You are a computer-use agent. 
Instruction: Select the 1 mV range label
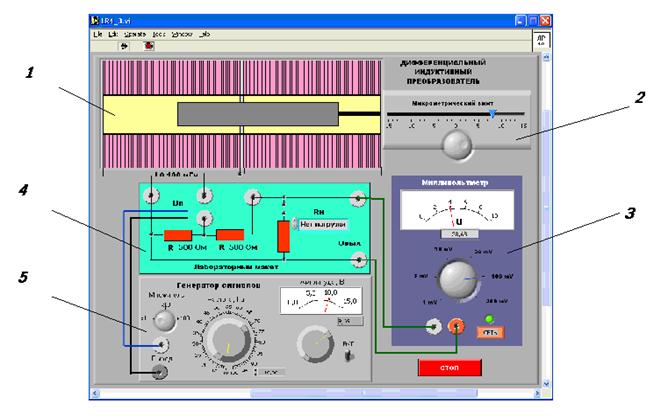click(x=430, y=302)
